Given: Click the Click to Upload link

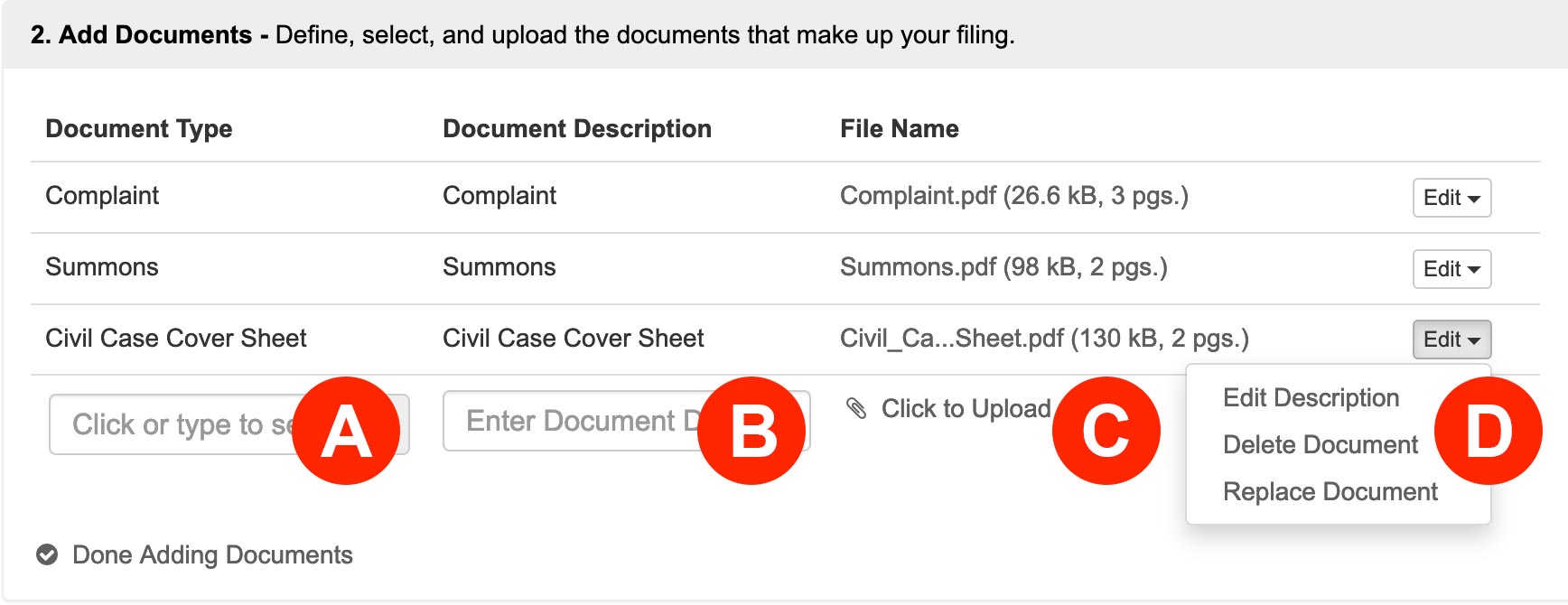Looking at the screenshot, I should coord(966,409).
